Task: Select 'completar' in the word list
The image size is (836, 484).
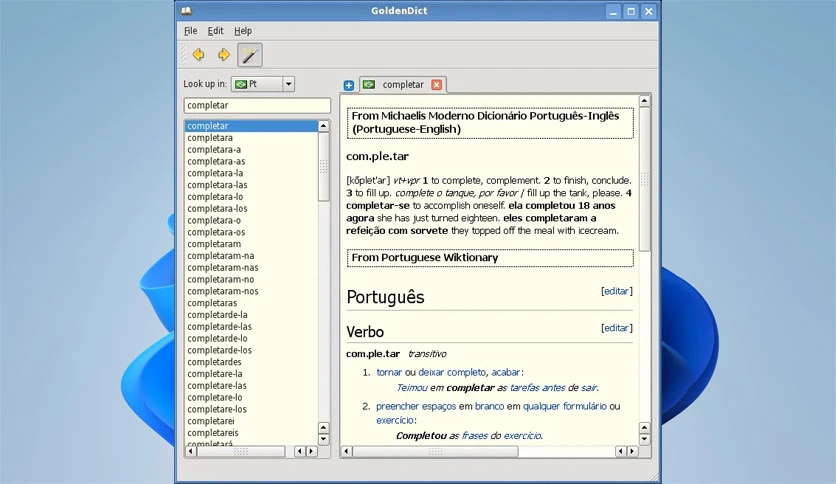Action: 251,126
